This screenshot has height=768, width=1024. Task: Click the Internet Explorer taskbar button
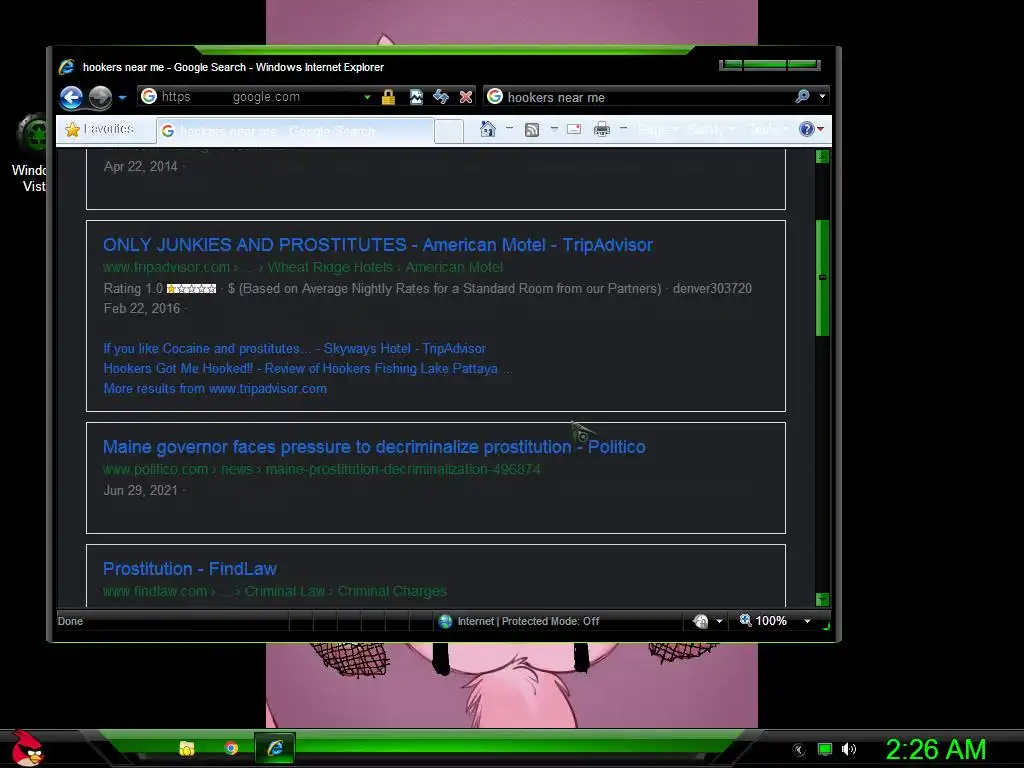275,748
